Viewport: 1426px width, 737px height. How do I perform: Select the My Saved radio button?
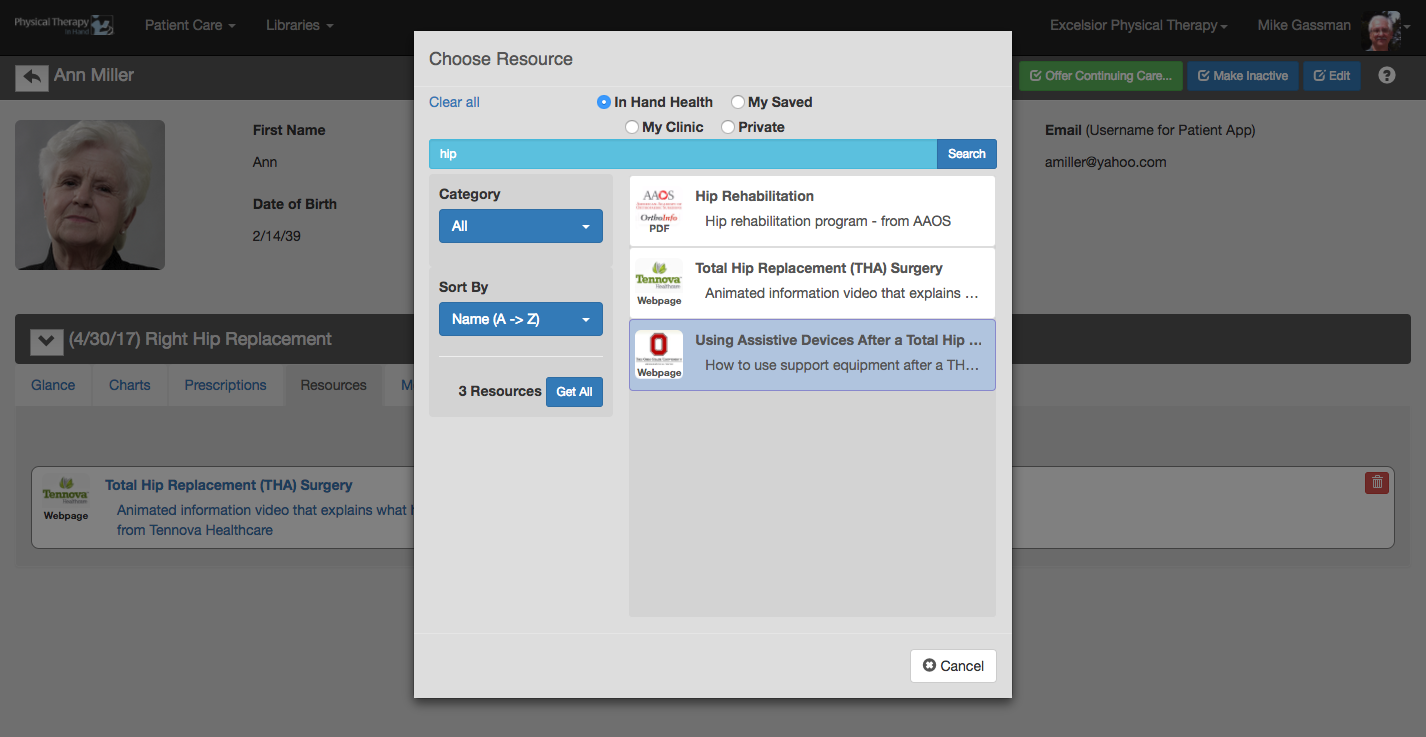tap(738, 102)
